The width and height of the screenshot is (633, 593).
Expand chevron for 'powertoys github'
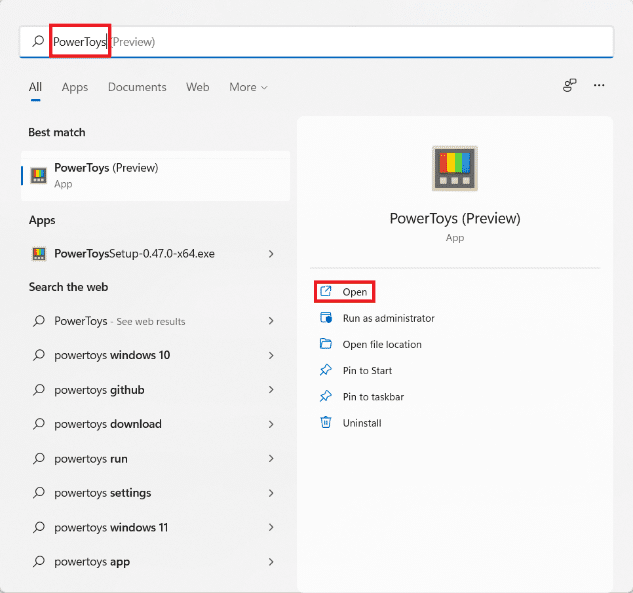tap(271, 390)
